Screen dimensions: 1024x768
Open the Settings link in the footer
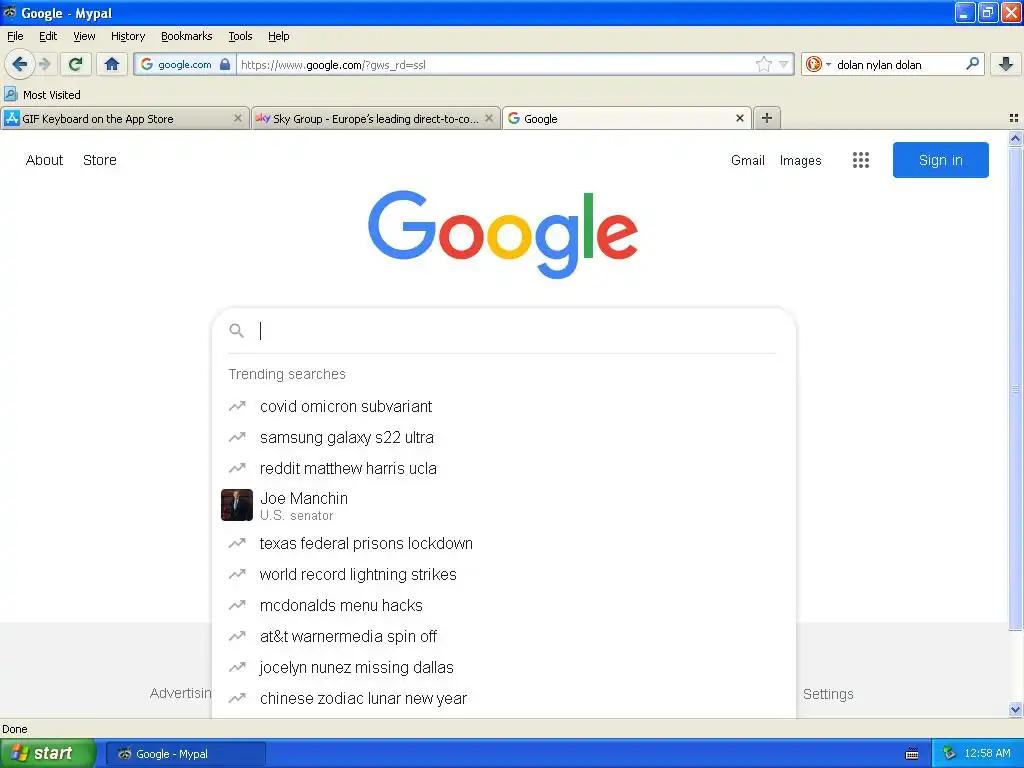(x=828, y=694)
